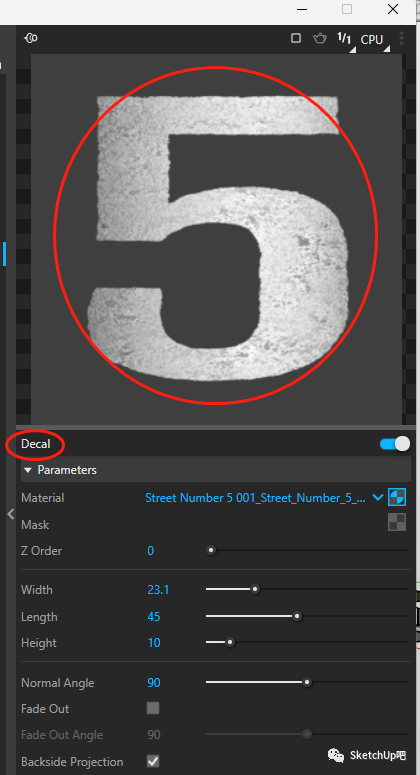Click the Mask label
420x775 pixels.
click(35, 524)
